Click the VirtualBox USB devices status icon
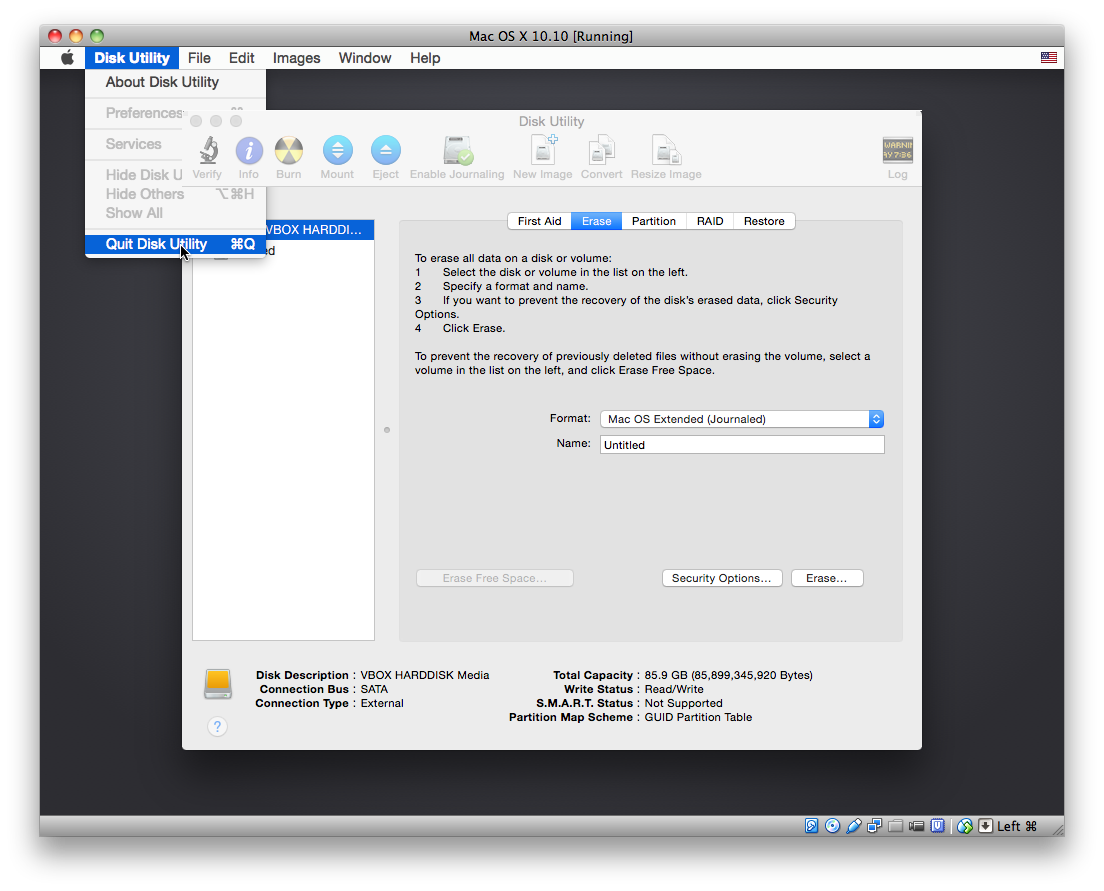Viewport: 1104px width, 891px height. (853, 825)
